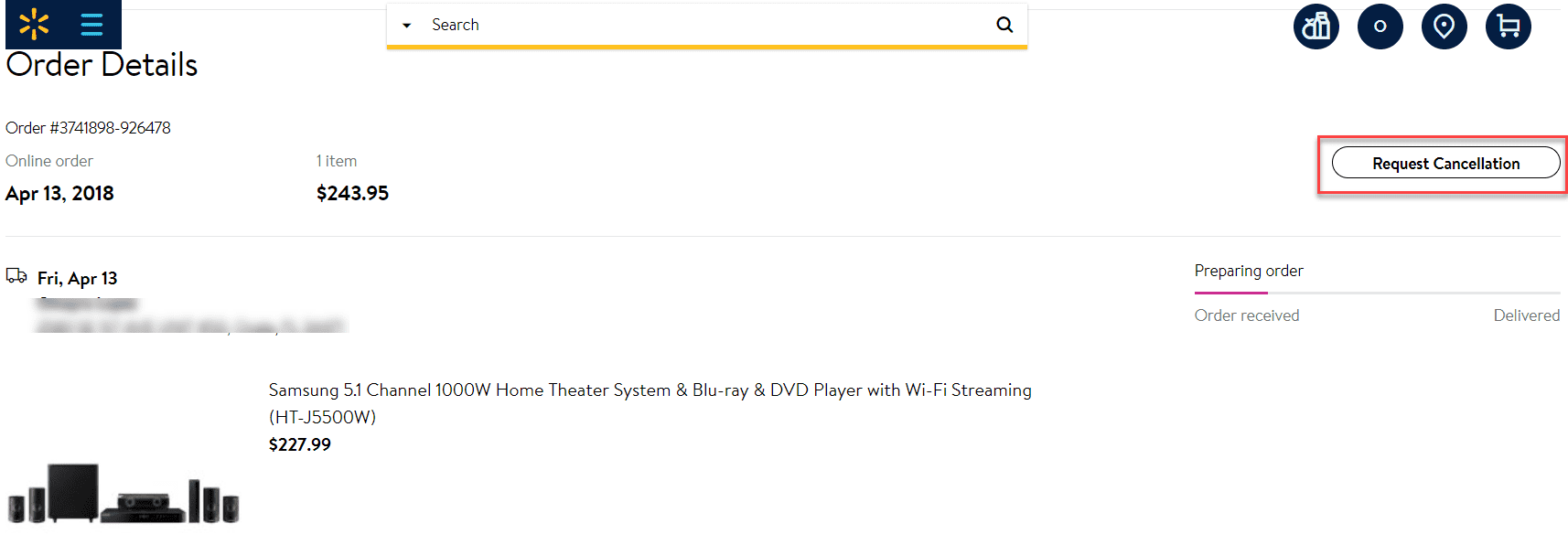Click the Preparing order status text
1568x534 pixels.
click(x=1249, y=271)
